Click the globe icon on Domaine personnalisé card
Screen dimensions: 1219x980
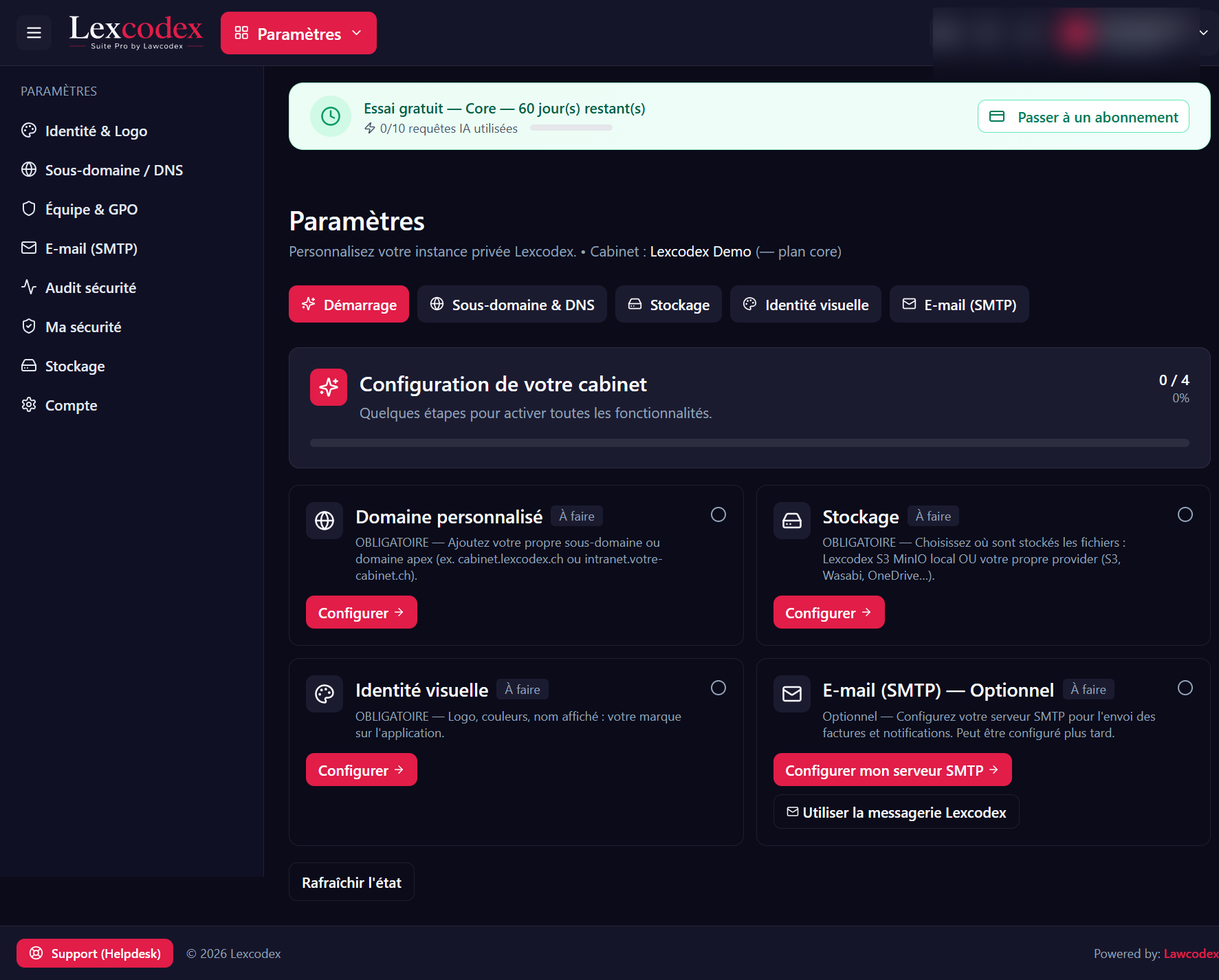coord(325,521)
